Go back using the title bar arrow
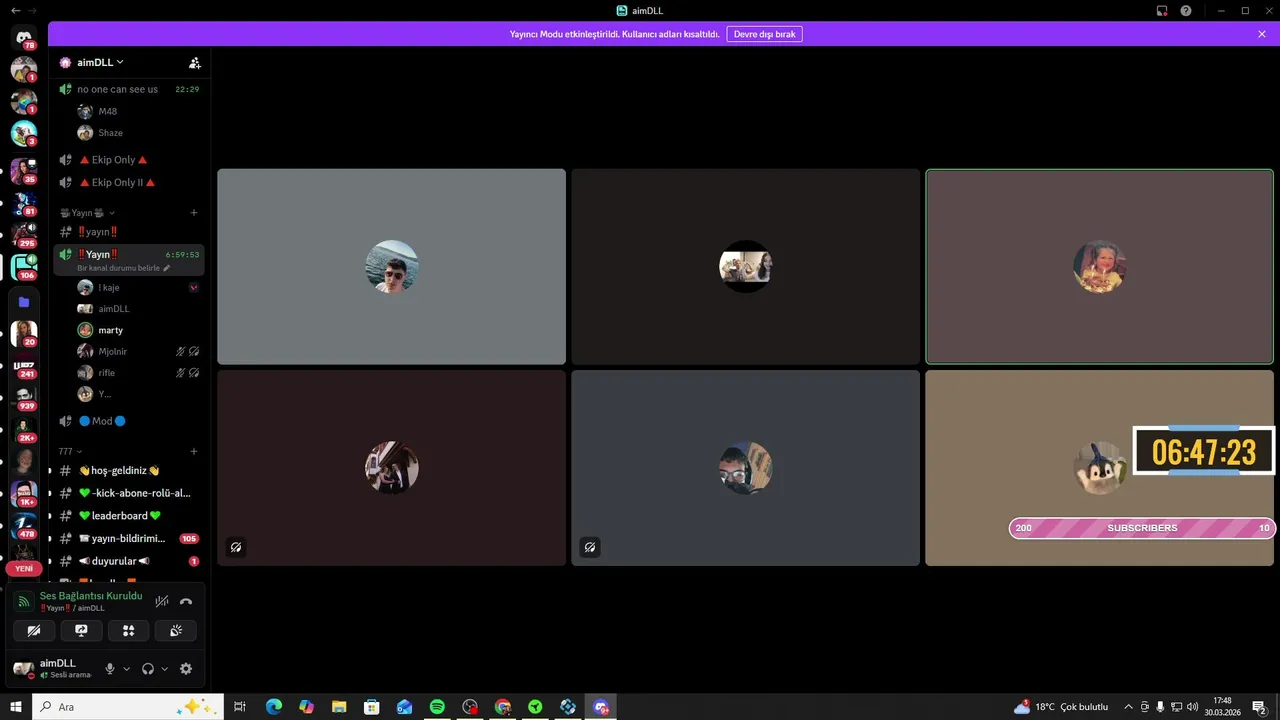The width and height of the screenshot is (1280, 720). (15, 10)
